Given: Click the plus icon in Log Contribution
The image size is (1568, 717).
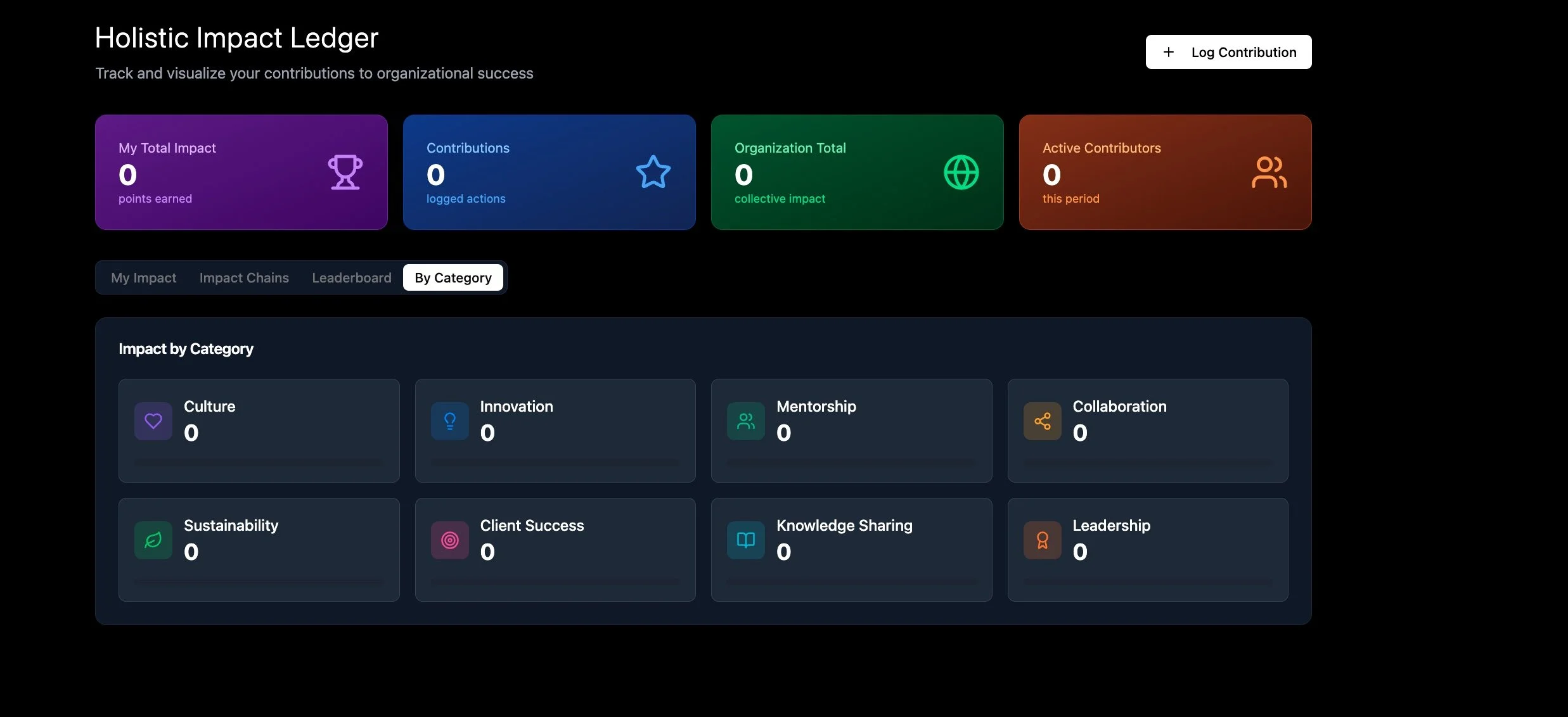Looking at the screenshot, I should [1169, 52].
